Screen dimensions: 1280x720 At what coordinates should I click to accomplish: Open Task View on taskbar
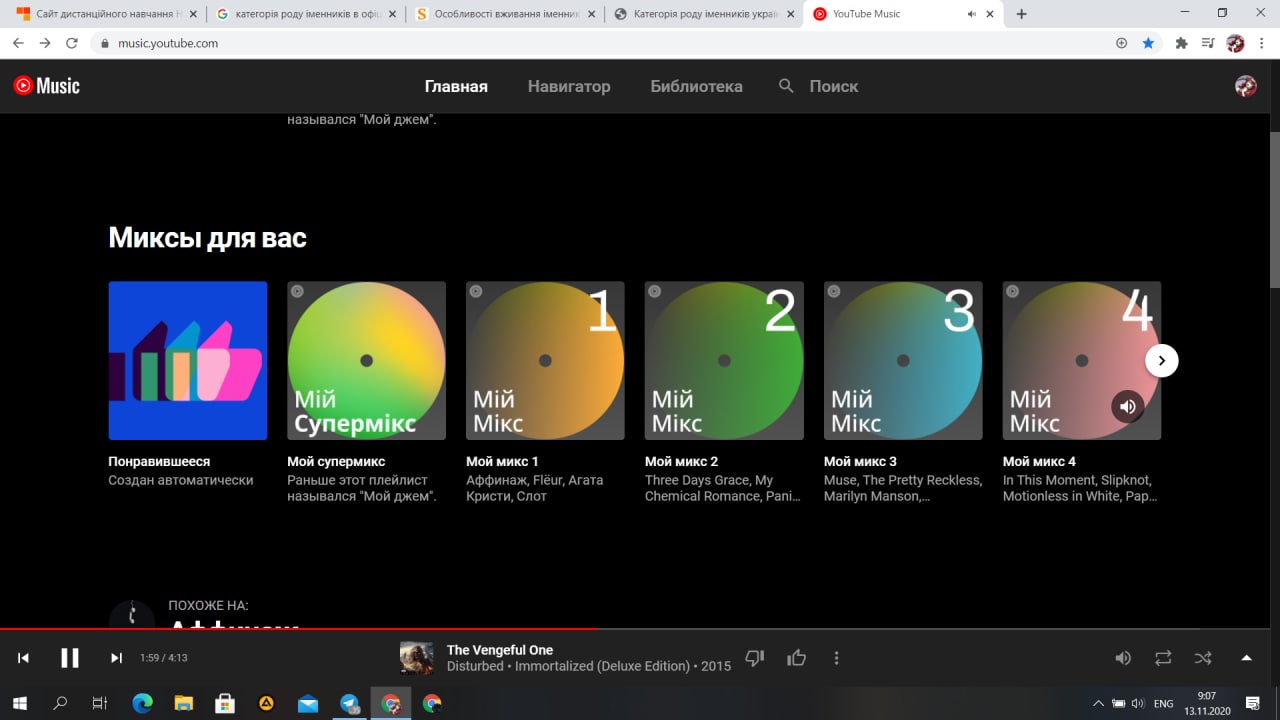tap(100, 703)
